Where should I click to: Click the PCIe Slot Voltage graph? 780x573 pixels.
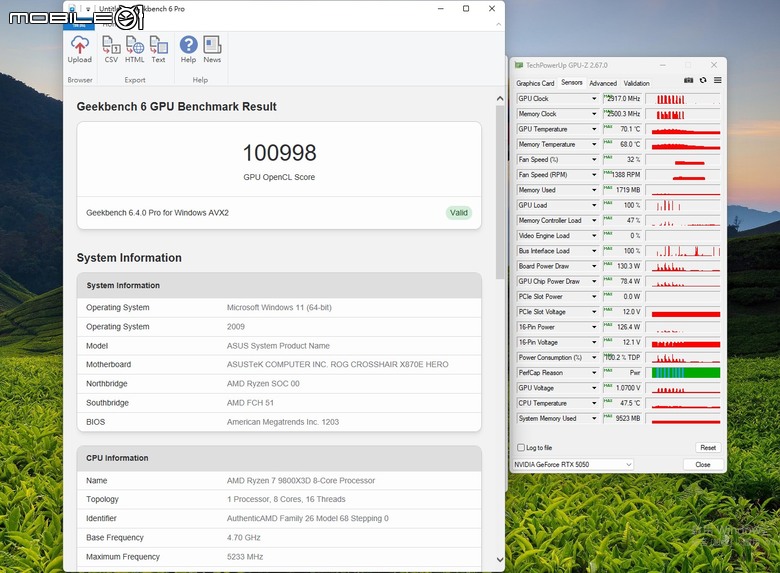[x=683, y=312]
